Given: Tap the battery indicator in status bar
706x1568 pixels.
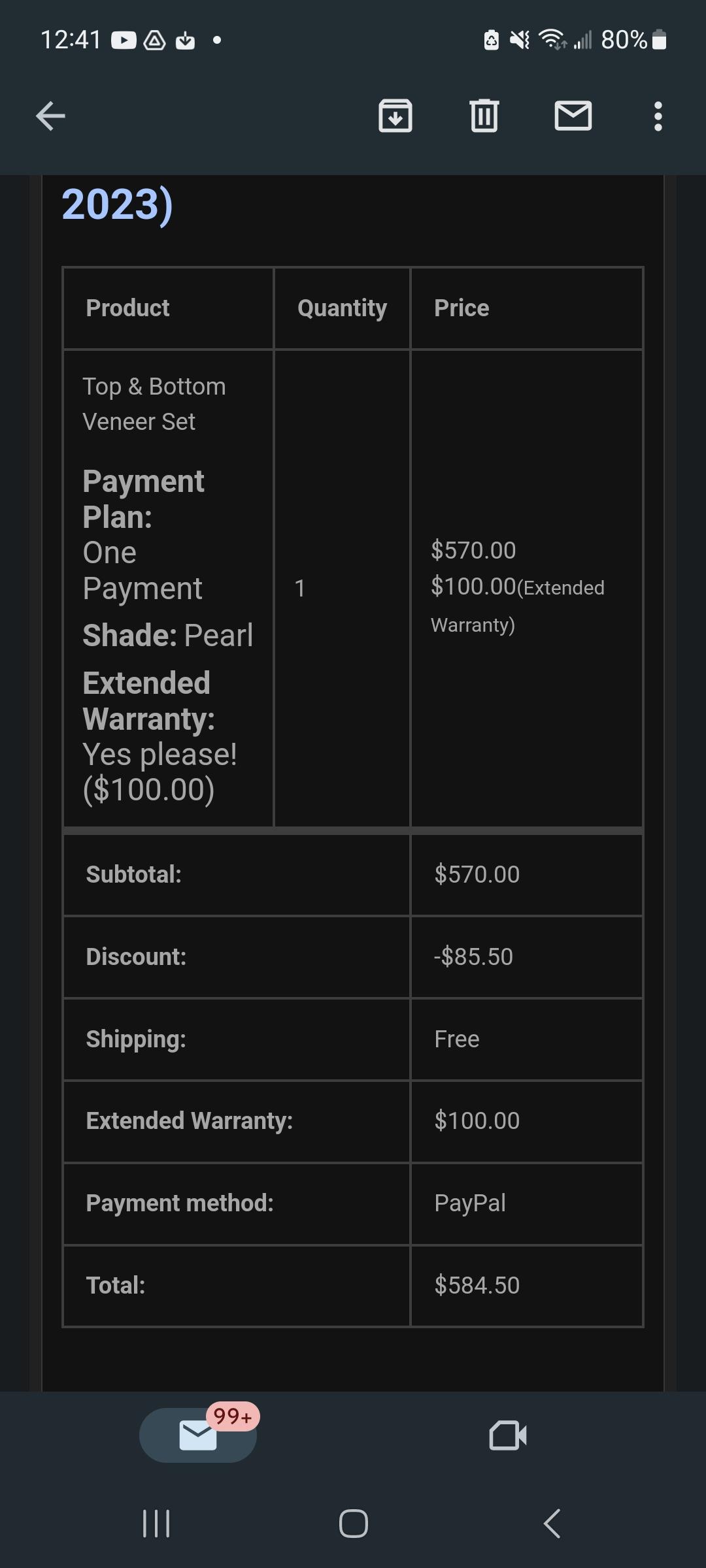Looking at the screenshot, I should [x=660, y=41].
